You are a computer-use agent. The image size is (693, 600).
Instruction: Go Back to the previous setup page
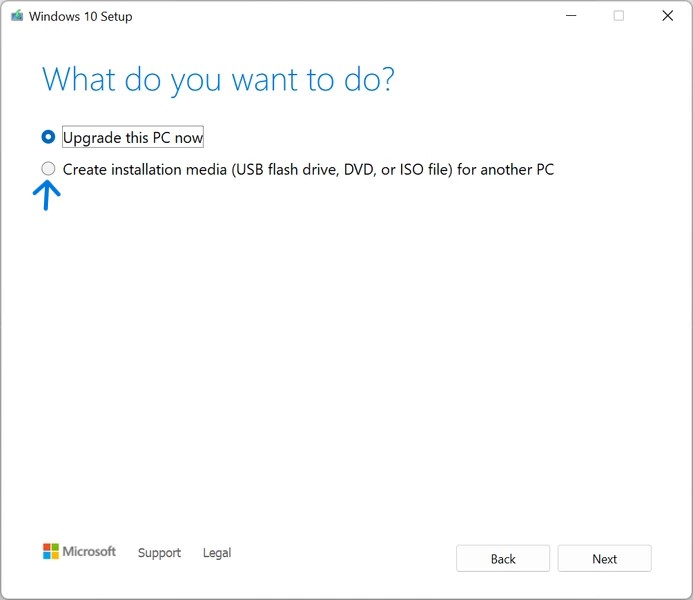[x=503, y=558]
